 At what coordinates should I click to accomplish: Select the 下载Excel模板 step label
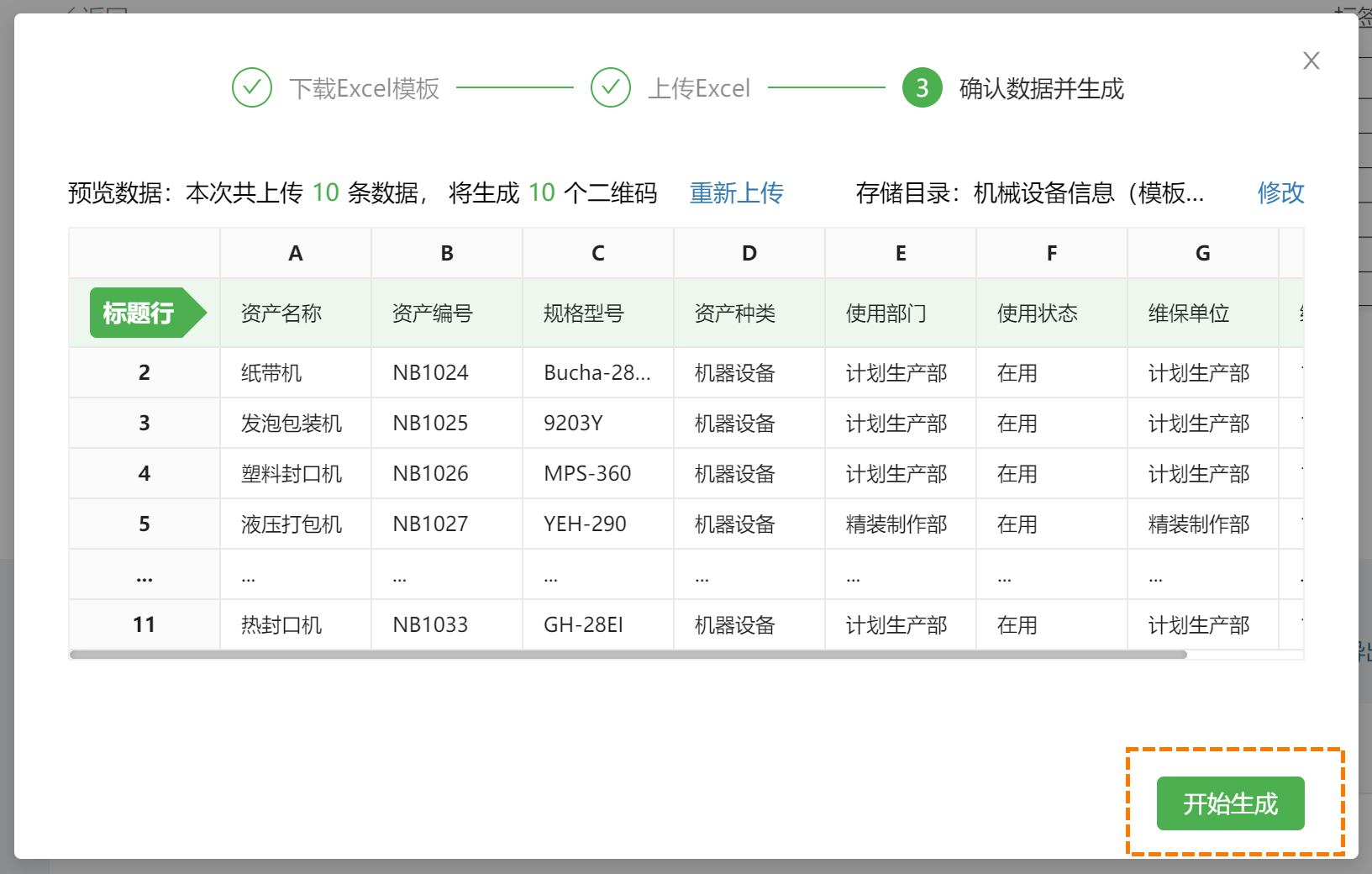pos(364,88)
